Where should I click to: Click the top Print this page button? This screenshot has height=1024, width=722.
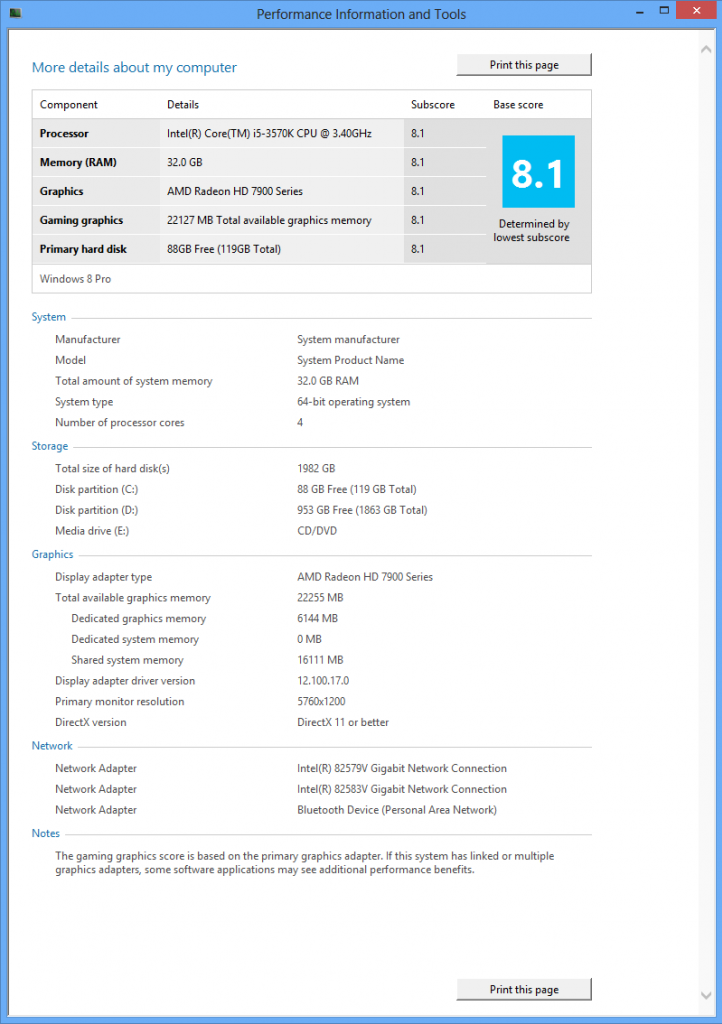[x=524, y=65]
